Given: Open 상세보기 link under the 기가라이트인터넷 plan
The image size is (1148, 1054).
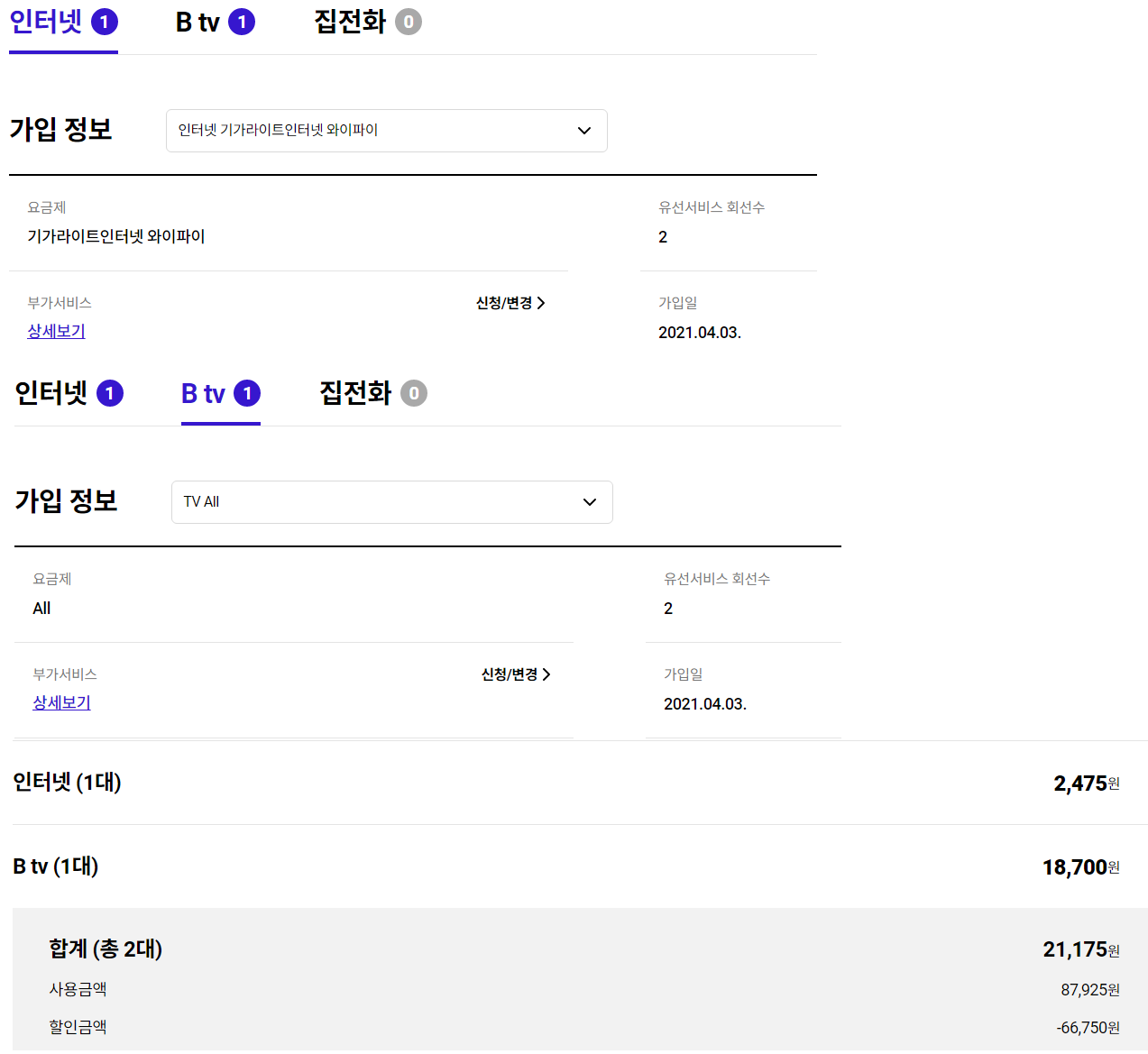Looking at the screenshot, I should (x=56, y=331).
